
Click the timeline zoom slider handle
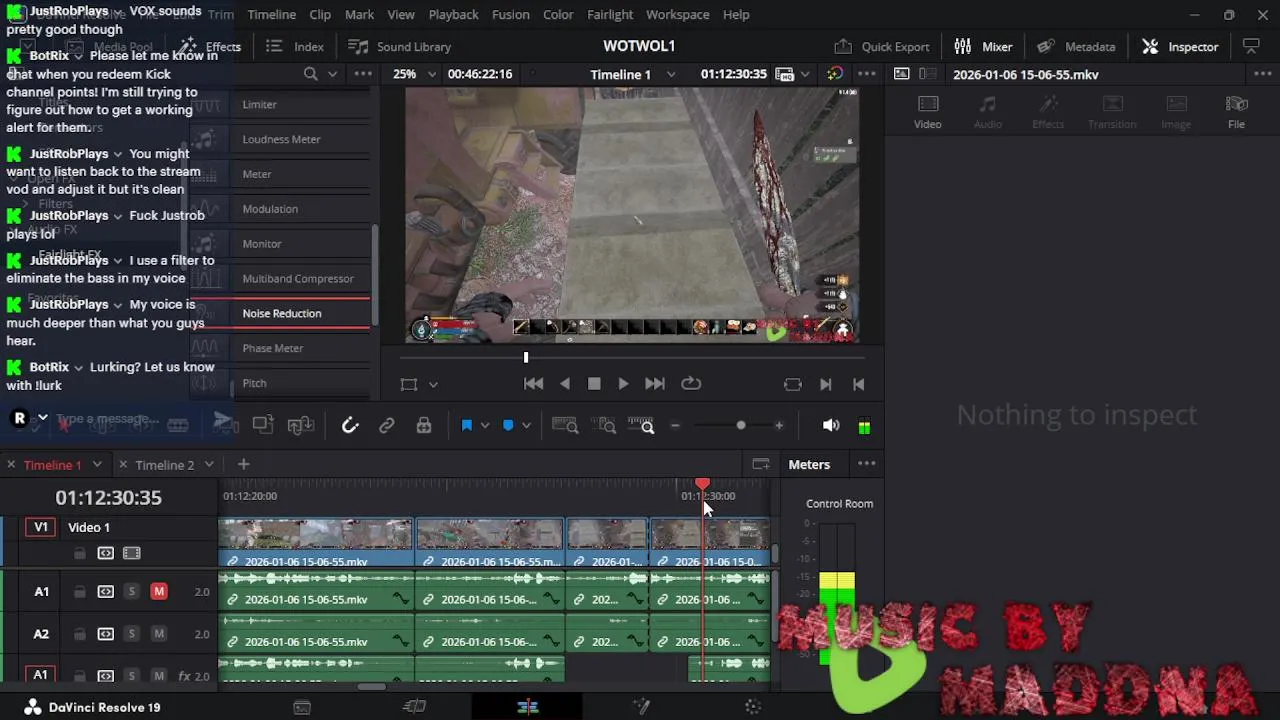[741, 425]
